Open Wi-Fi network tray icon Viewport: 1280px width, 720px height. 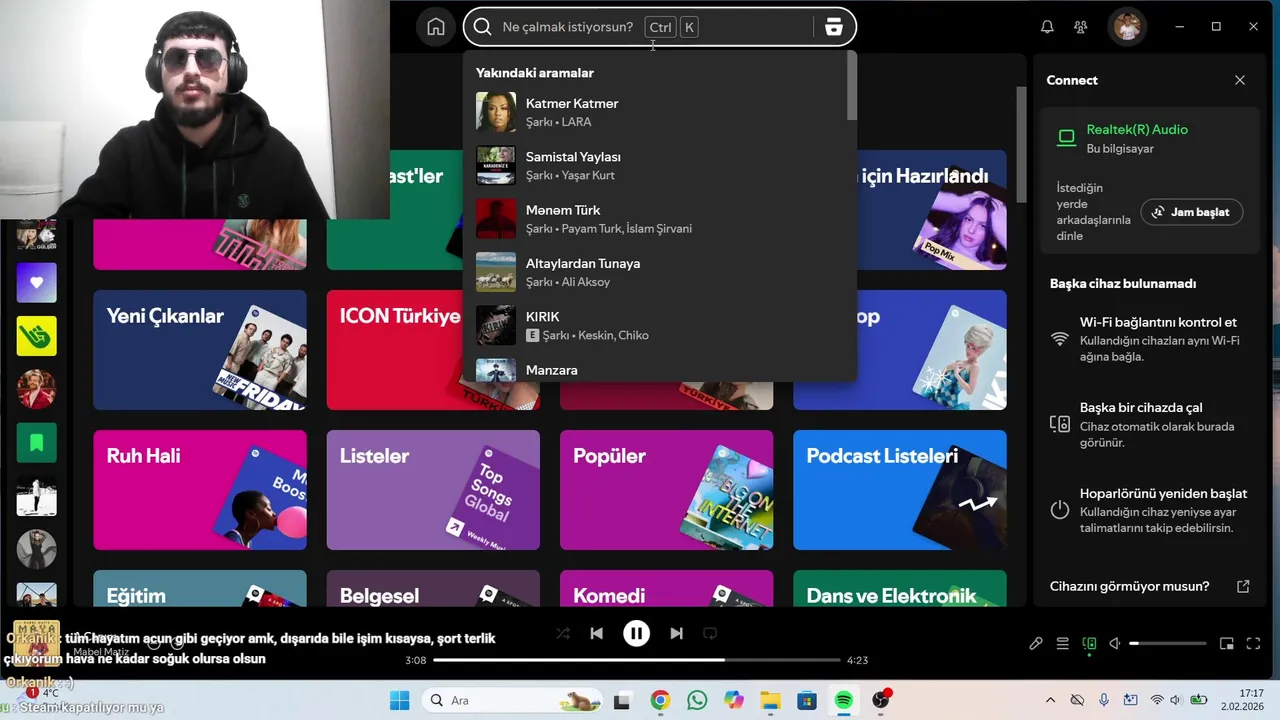point(1157,700)
